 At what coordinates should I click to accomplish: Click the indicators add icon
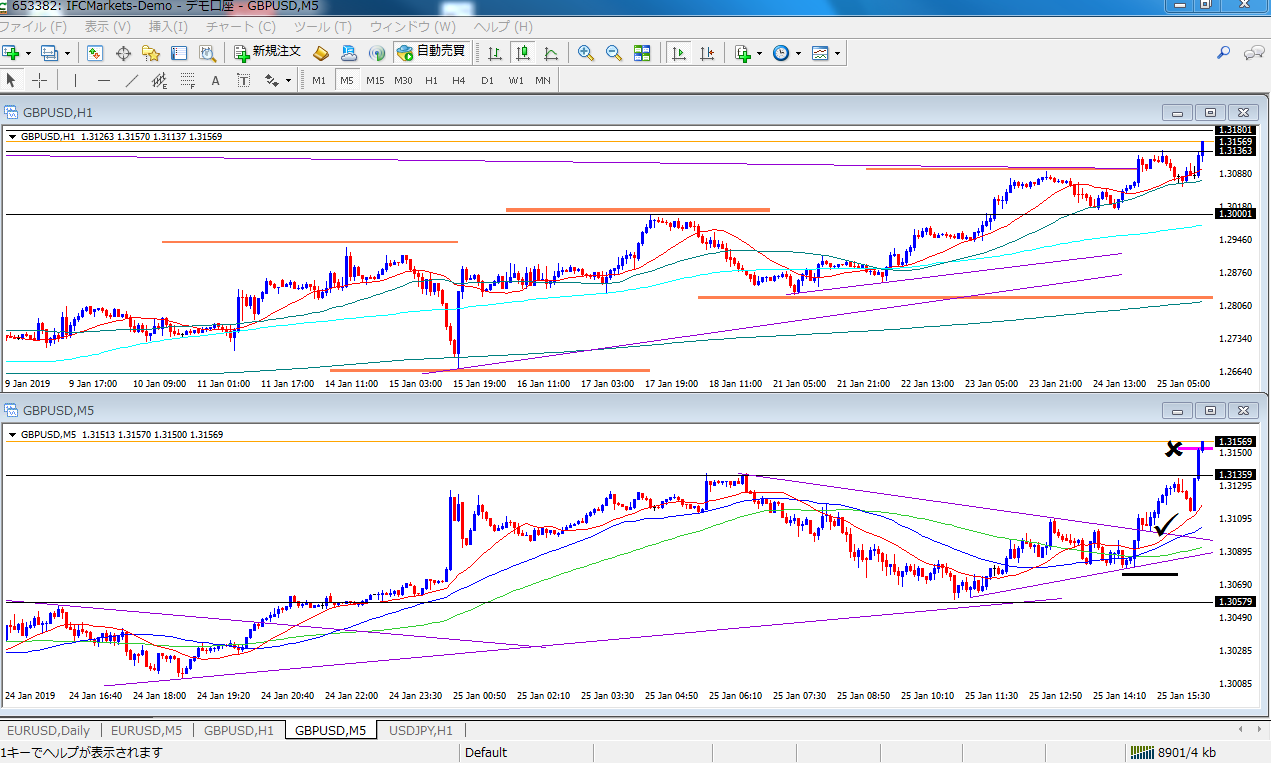click(743, 52)
